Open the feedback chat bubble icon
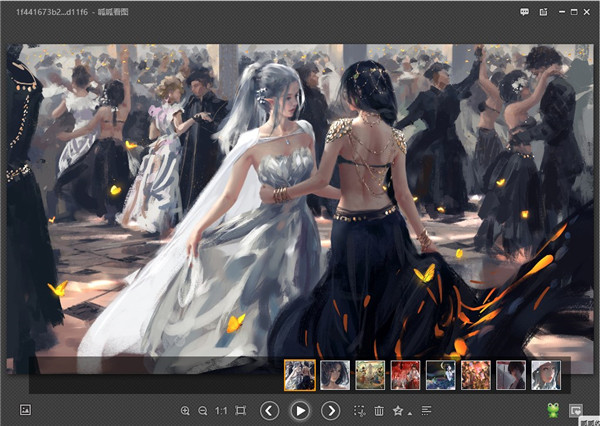 coord(524,12)
